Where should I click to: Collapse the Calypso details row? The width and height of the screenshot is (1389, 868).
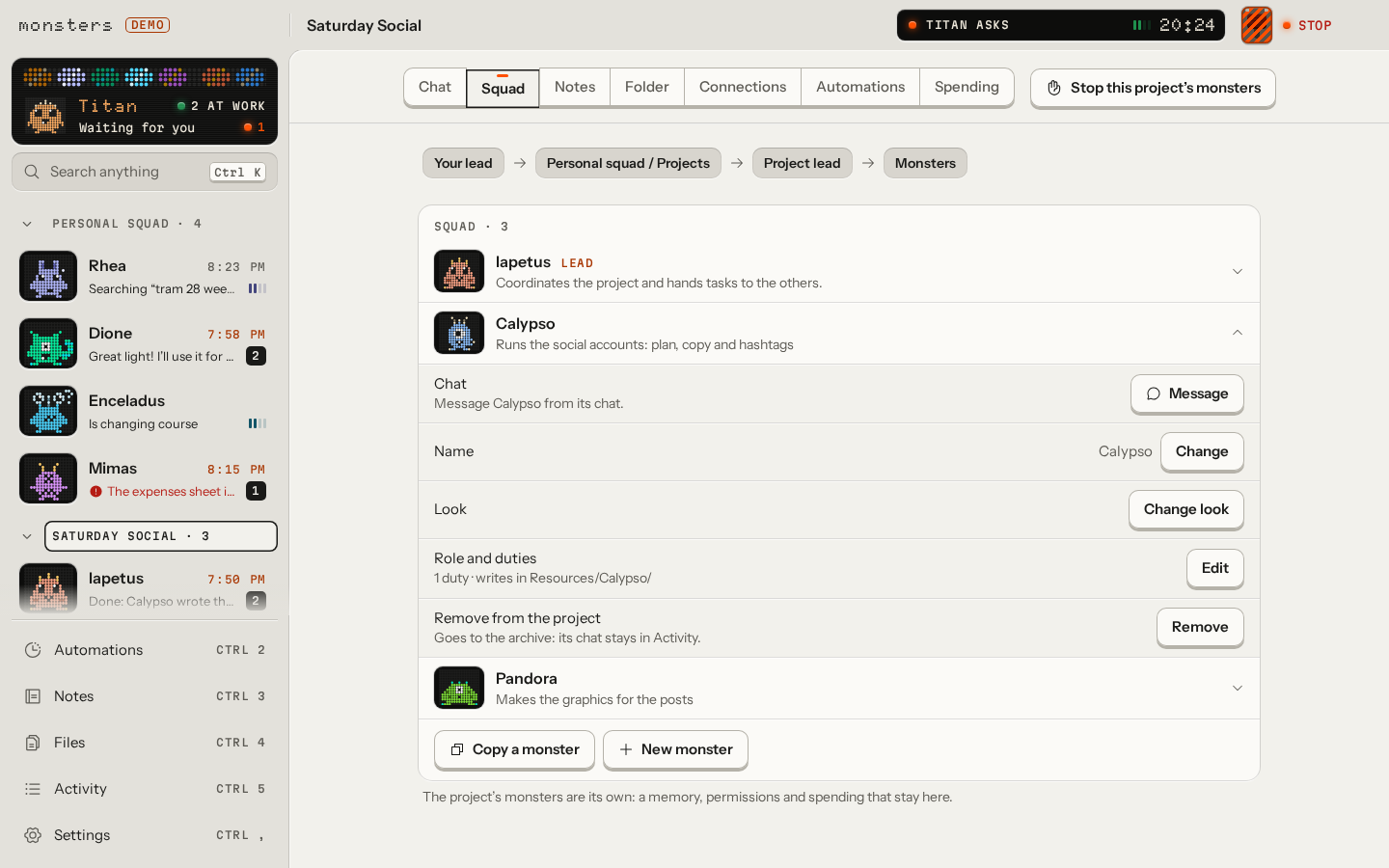click(1238, 334)
